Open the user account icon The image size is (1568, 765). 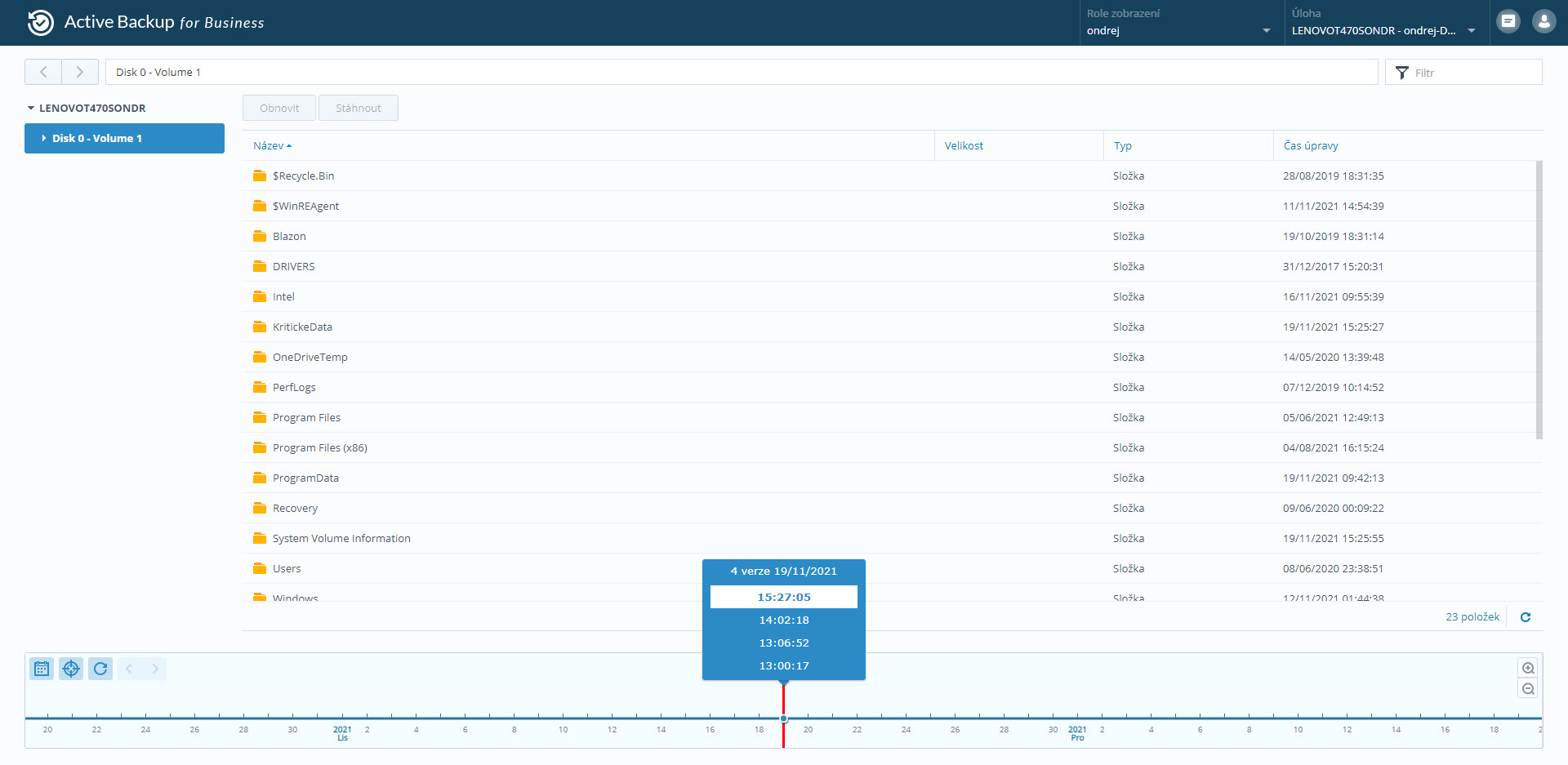pos(1543,22)
